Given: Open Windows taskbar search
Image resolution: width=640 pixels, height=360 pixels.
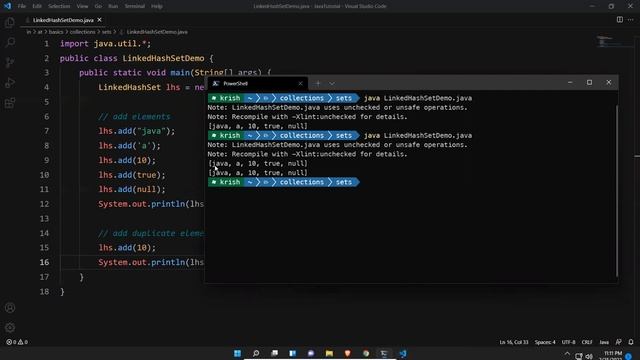Looking at the screenshot, I should tap(256, 353).
